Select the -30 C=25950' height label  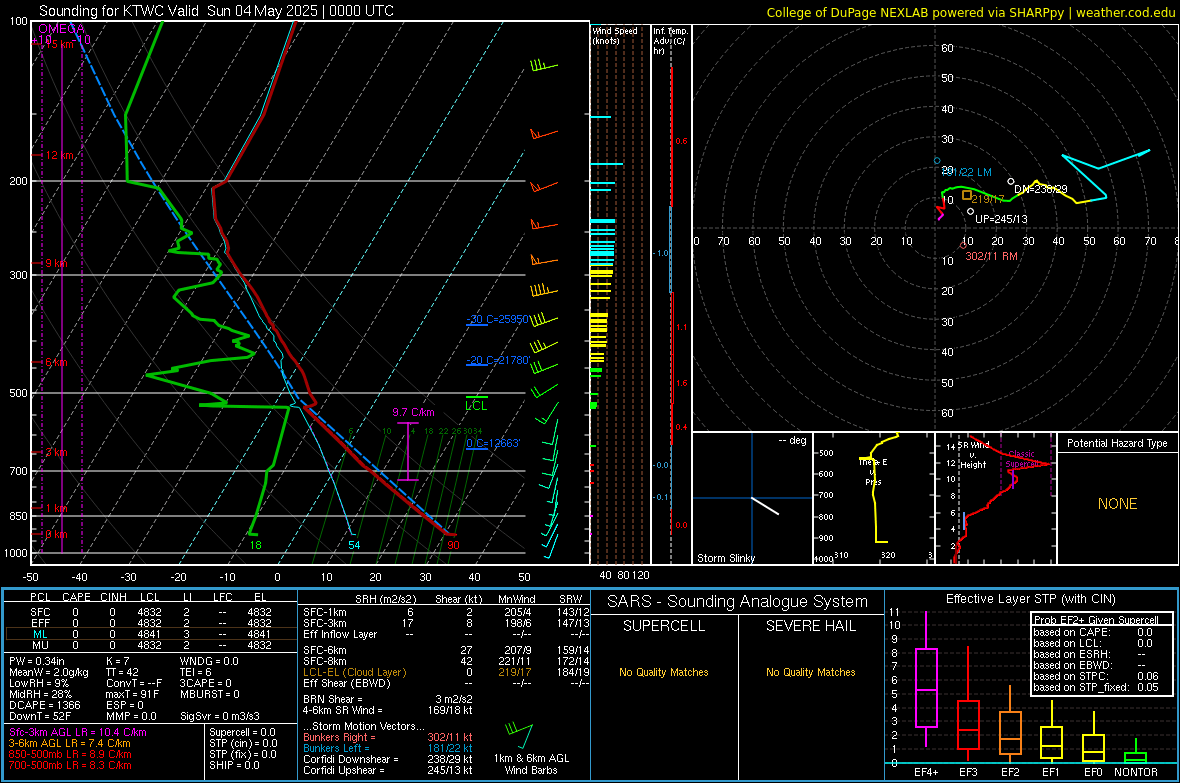point(497,319)
